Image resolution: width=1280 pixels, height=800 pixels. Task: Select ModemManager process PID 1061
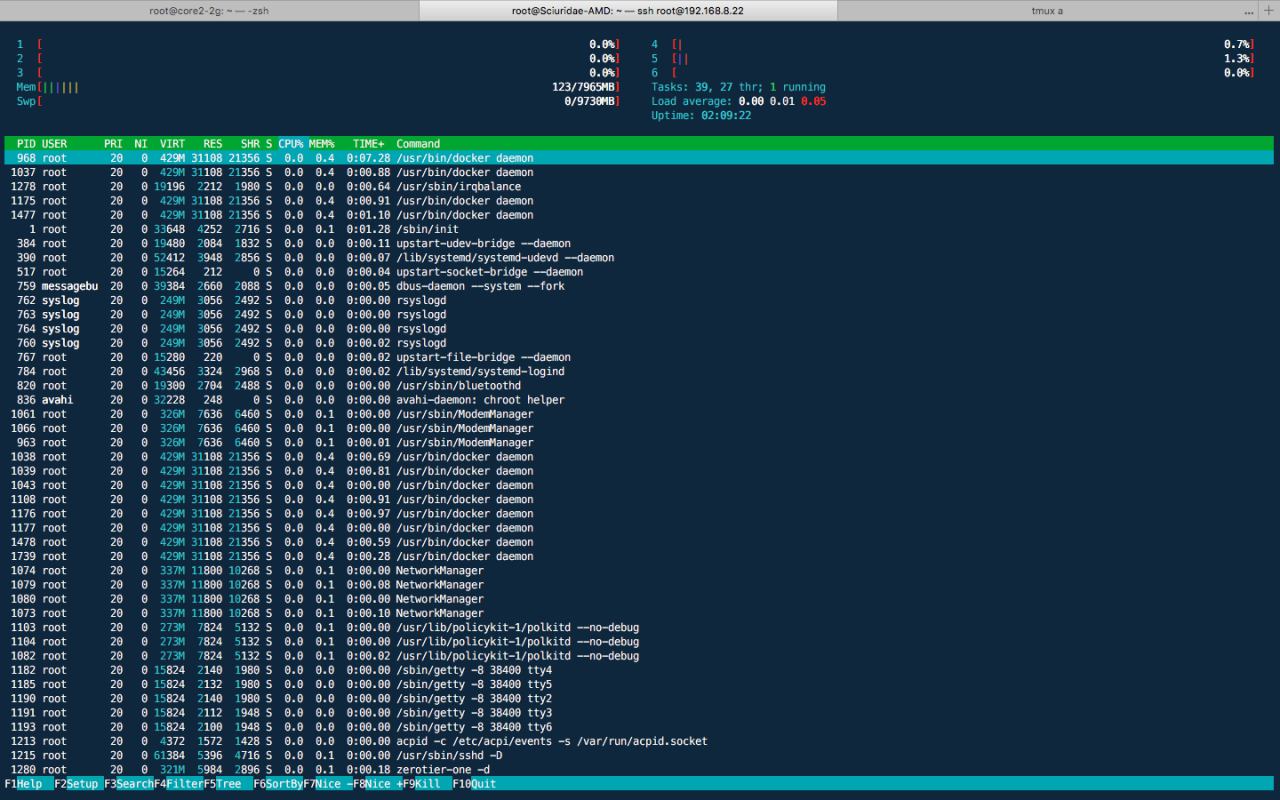640,414
